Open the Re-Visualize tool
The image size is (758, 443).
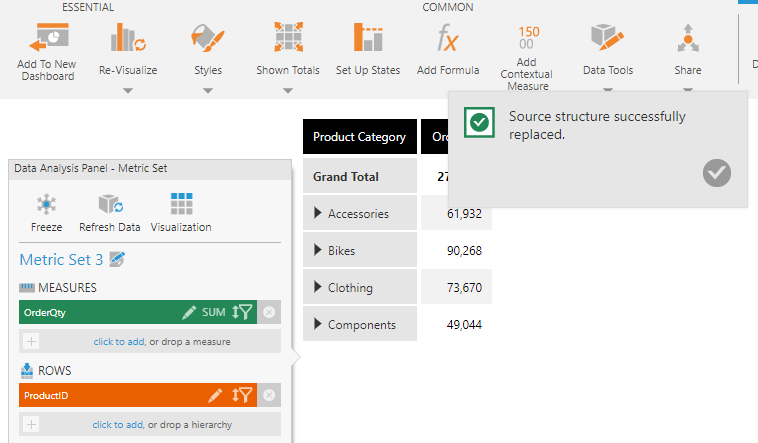click(127, 39)
